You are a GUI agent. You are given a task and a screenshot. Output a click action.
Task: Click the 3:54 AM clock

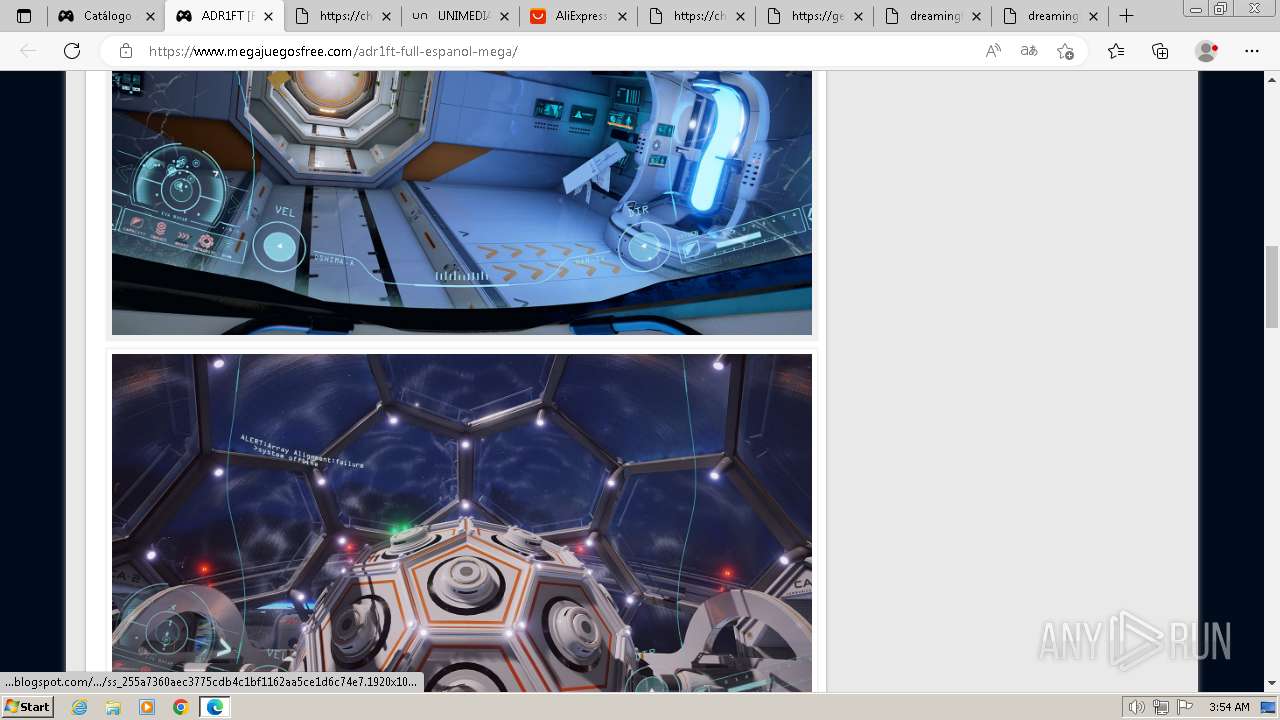1229,707
